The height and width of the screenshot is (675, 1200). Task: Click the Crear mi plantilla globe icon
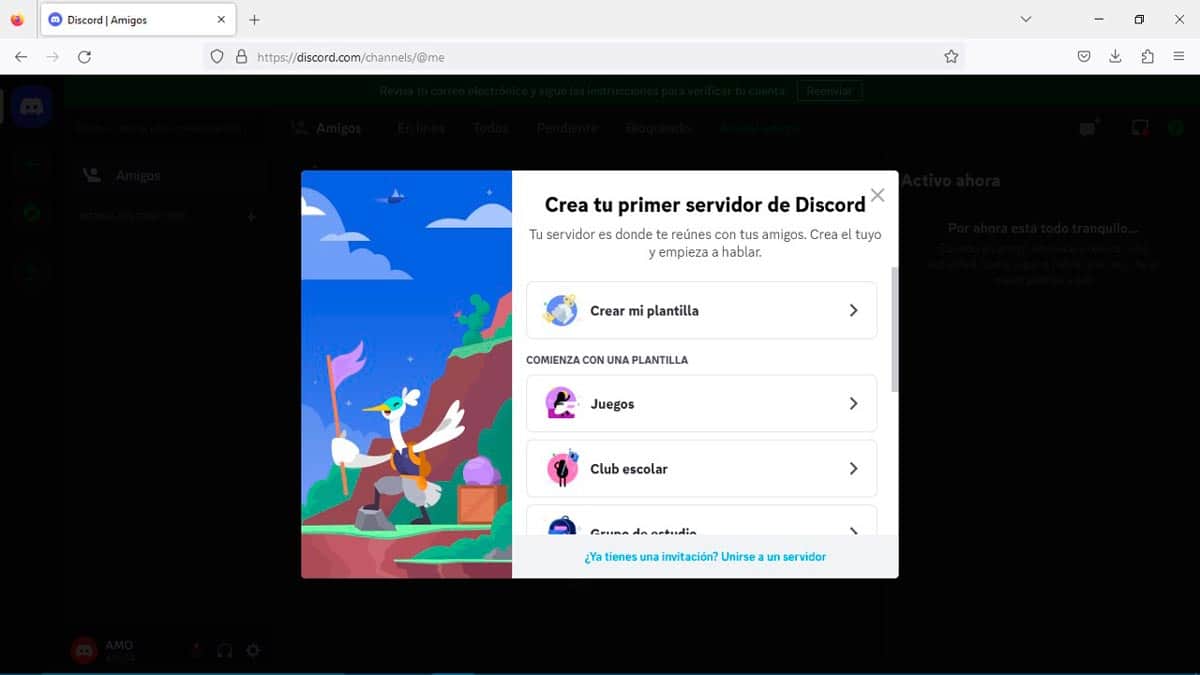click(x=560, y=310)
